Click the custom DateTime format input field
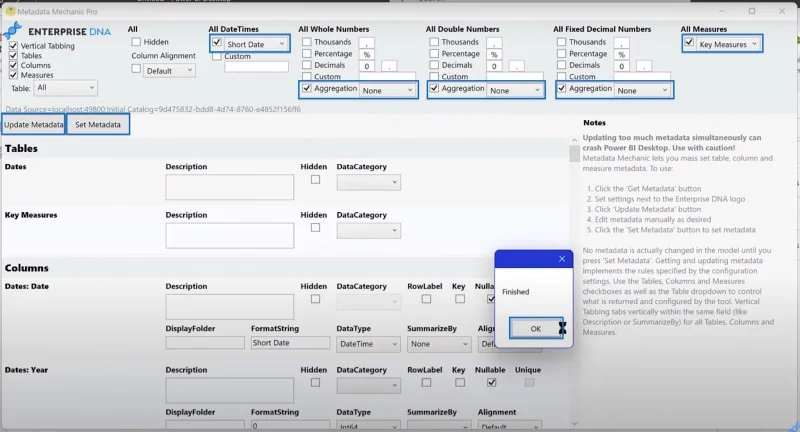800x432 pixels. click(256, 66)
